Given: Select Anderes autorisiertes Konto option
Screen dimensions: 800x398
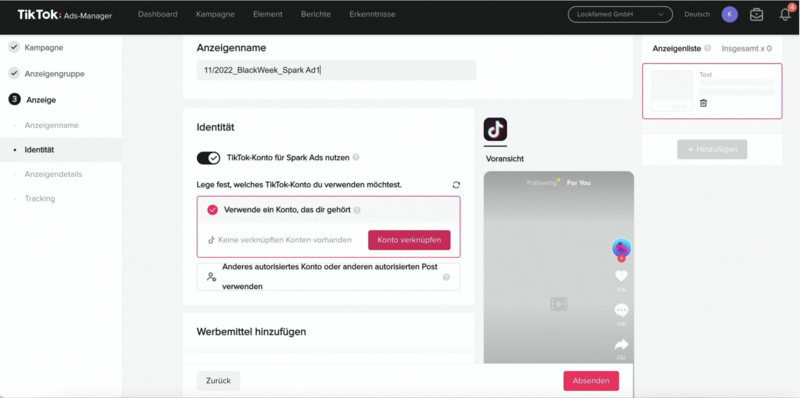Looking at the screenshot, I should tap(329, 277).
